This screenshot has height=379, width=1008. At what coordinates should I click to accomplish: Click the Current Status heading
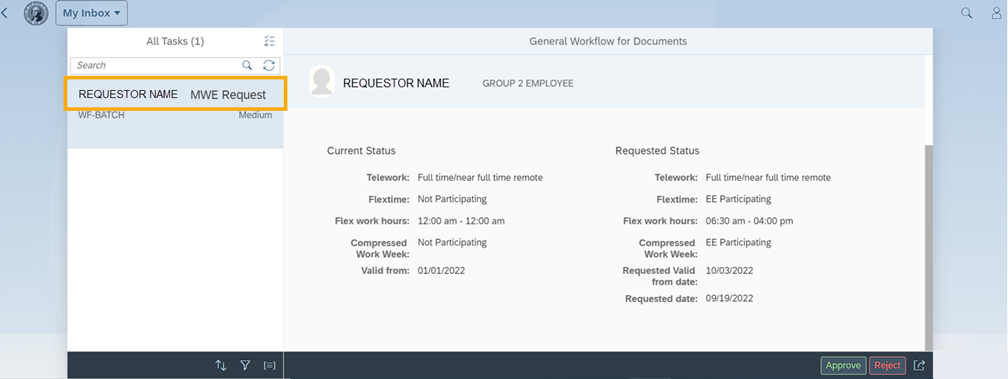[361, 151]
